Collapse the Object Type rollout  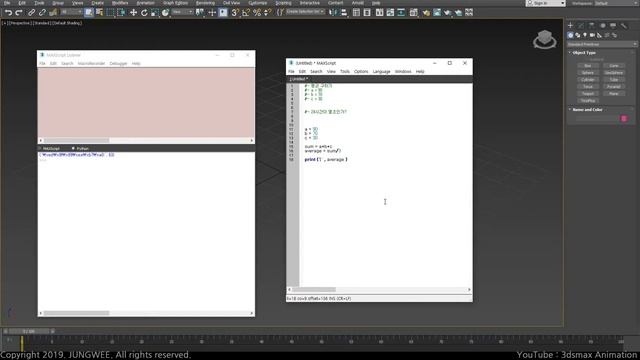click(584, 53)
